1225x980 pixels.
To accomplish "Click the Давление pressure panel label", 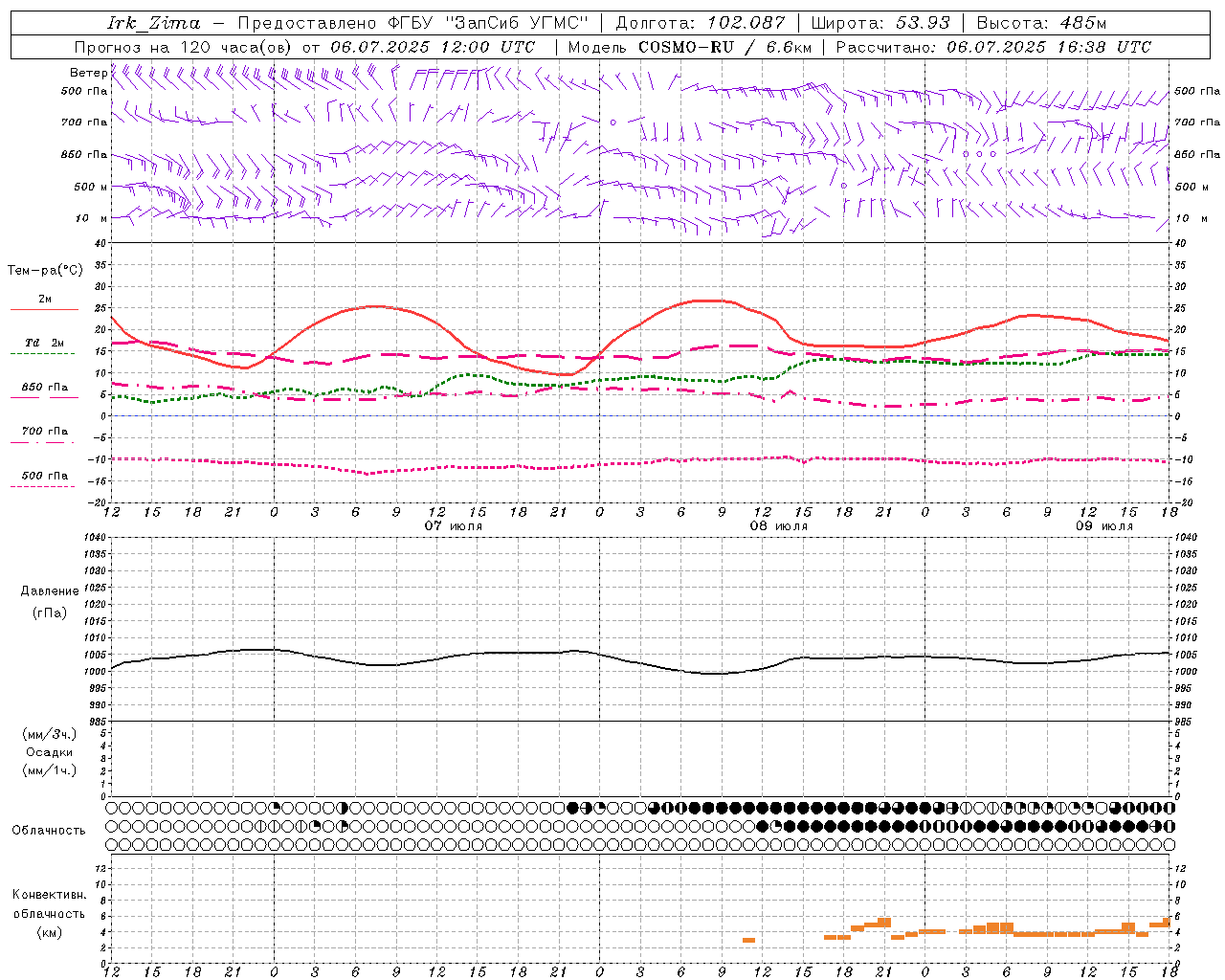I will (x=50, y=591).
